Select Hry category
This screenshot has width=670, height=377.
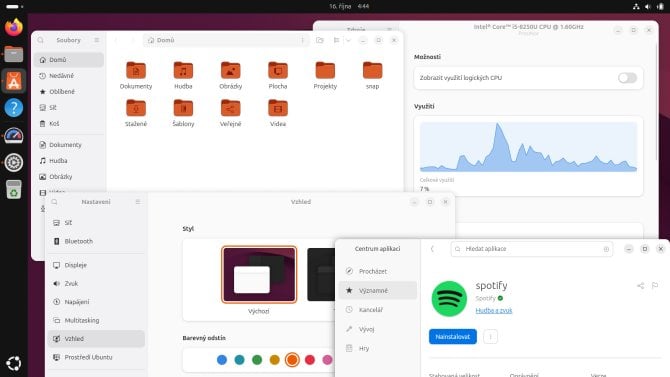(378, 348)
